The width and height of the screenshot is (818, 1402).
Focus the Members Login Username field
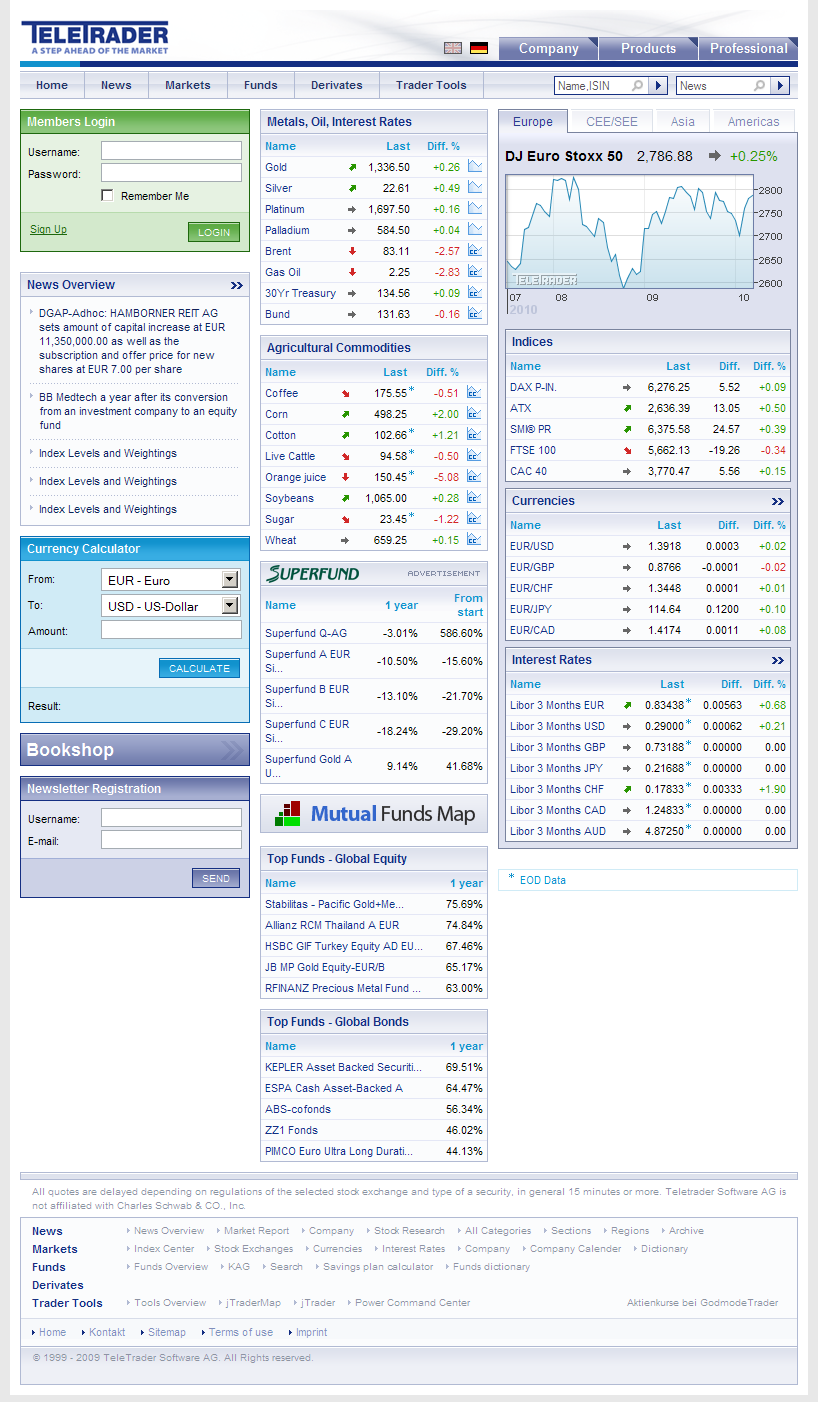(171, 151)
